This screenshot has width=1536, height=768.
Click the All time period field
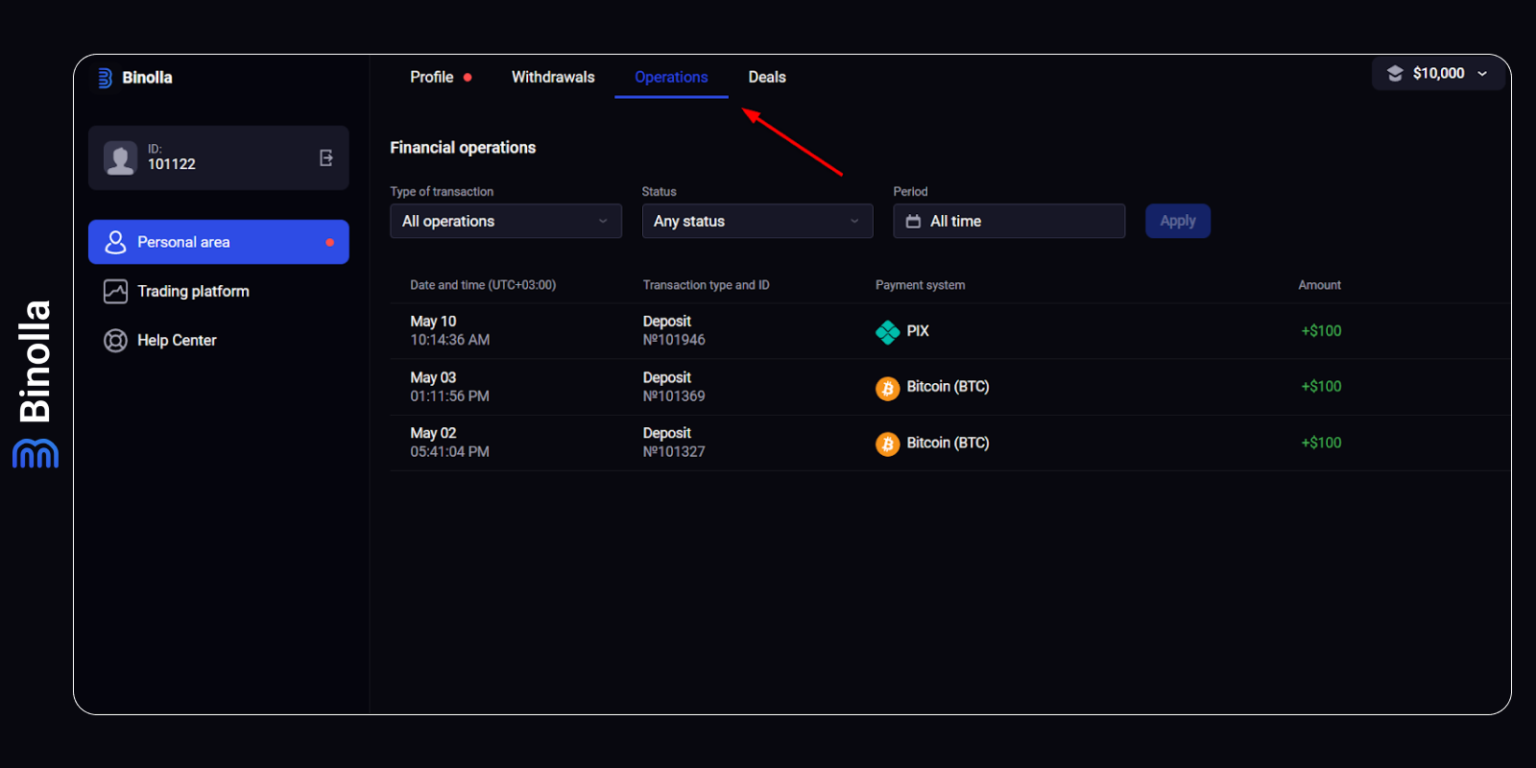1008,220
